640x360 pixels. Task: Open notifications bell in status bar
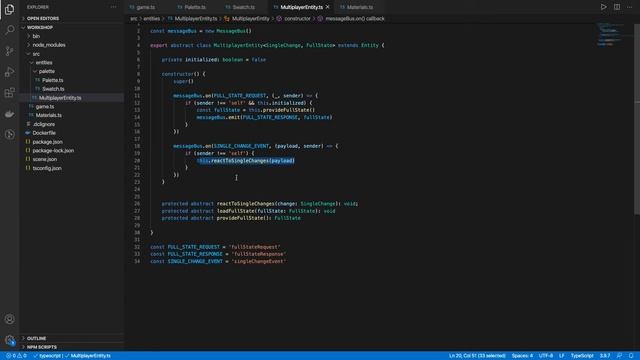pos(631,356)
